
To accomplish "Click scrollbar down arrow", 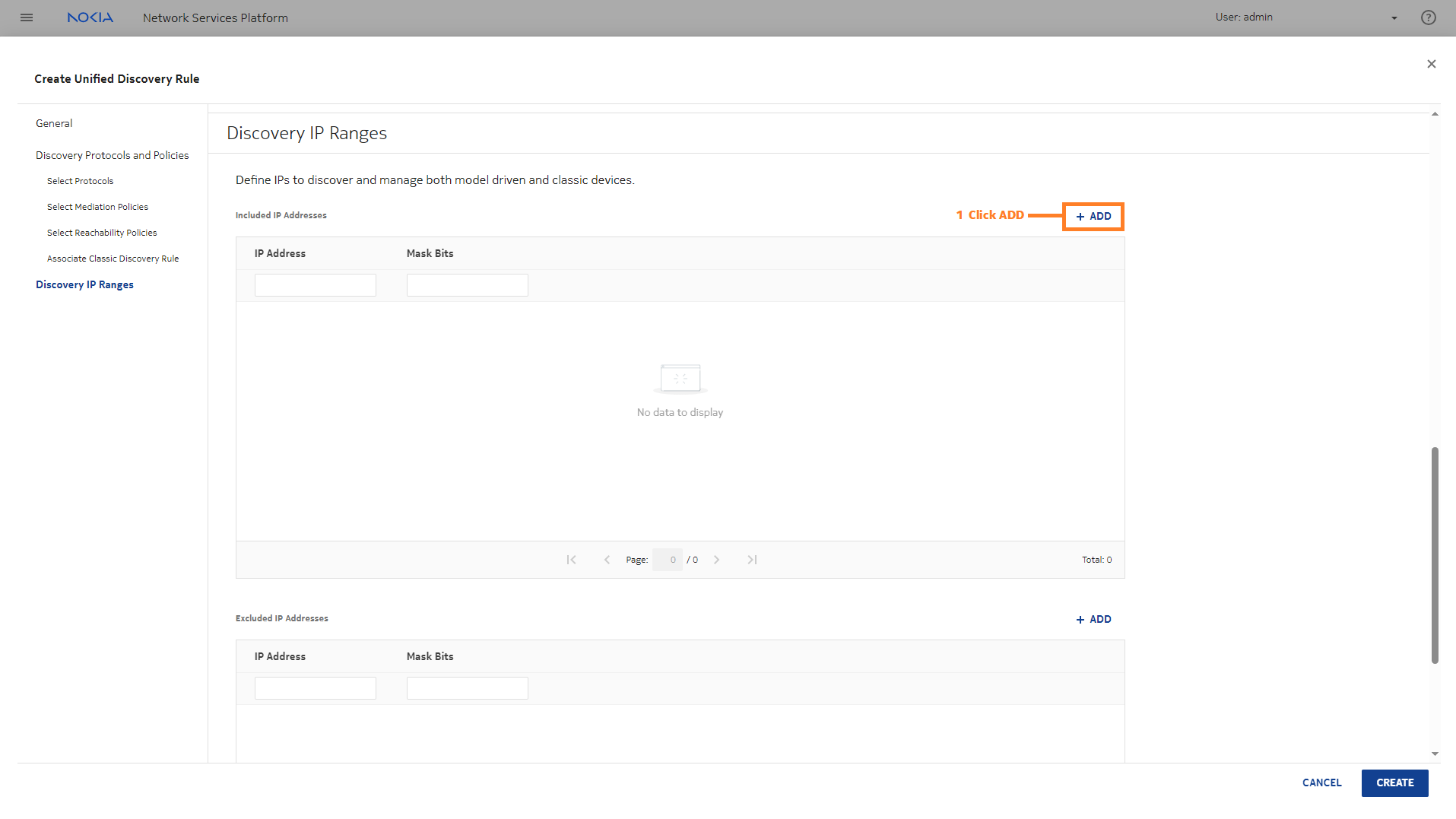I will click(x=1435, y=754).
